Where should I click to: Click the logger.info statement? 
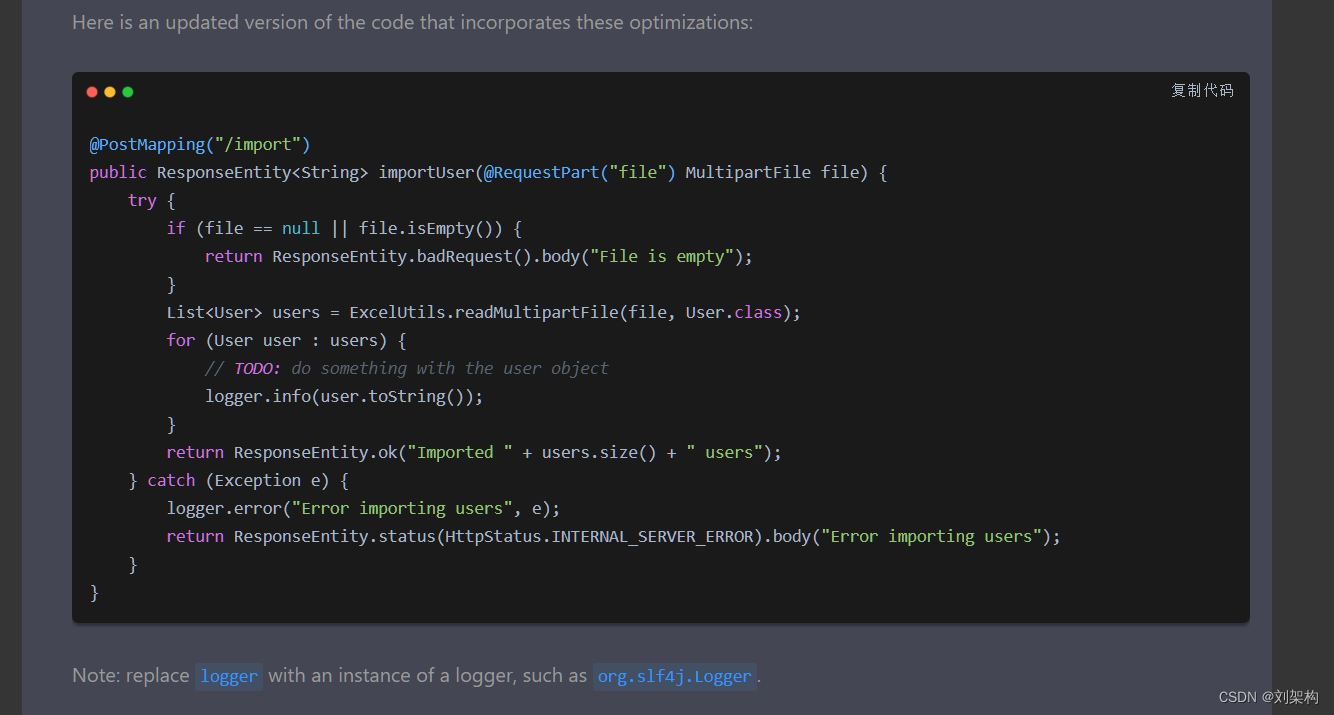(x=344, y=396)
